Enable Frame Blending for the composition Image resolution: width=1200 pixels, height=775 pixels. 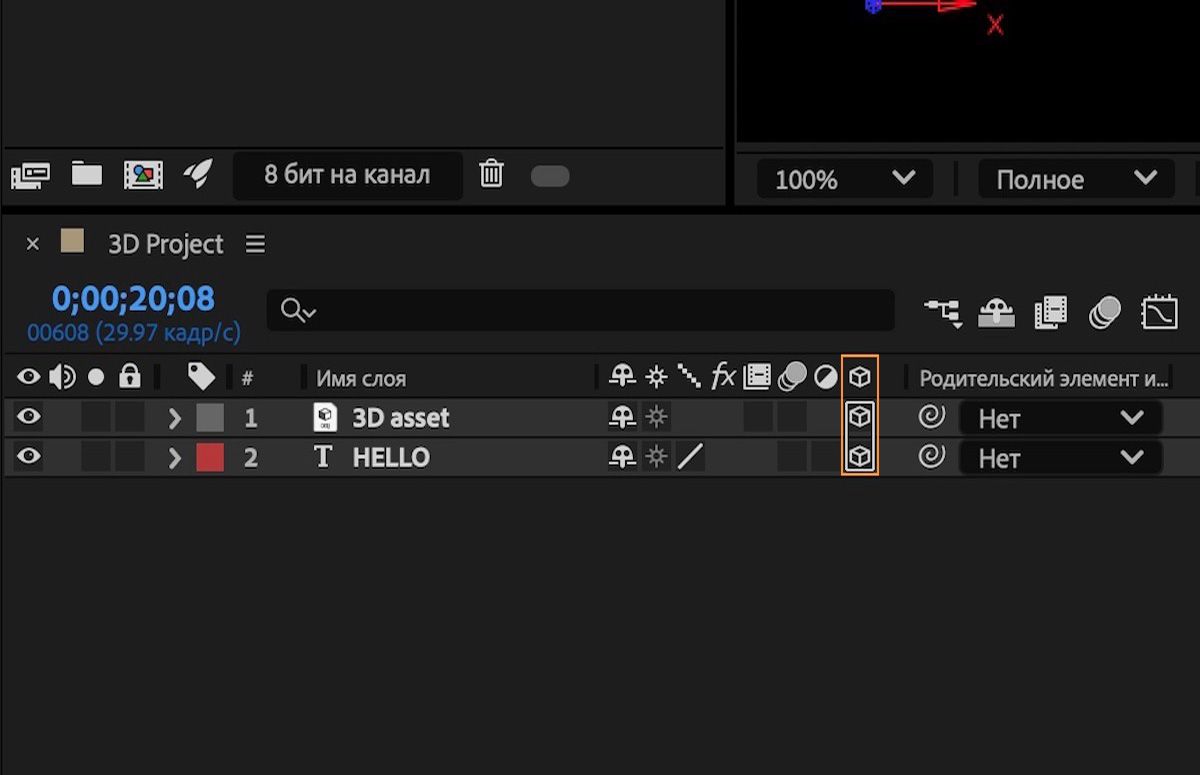[x=1051, y=313]
